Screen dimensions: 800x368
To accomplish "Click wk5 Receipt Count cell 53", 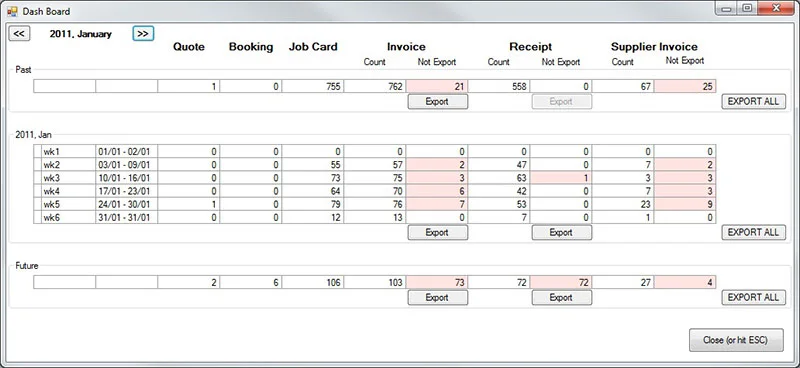I will [499, 205].
